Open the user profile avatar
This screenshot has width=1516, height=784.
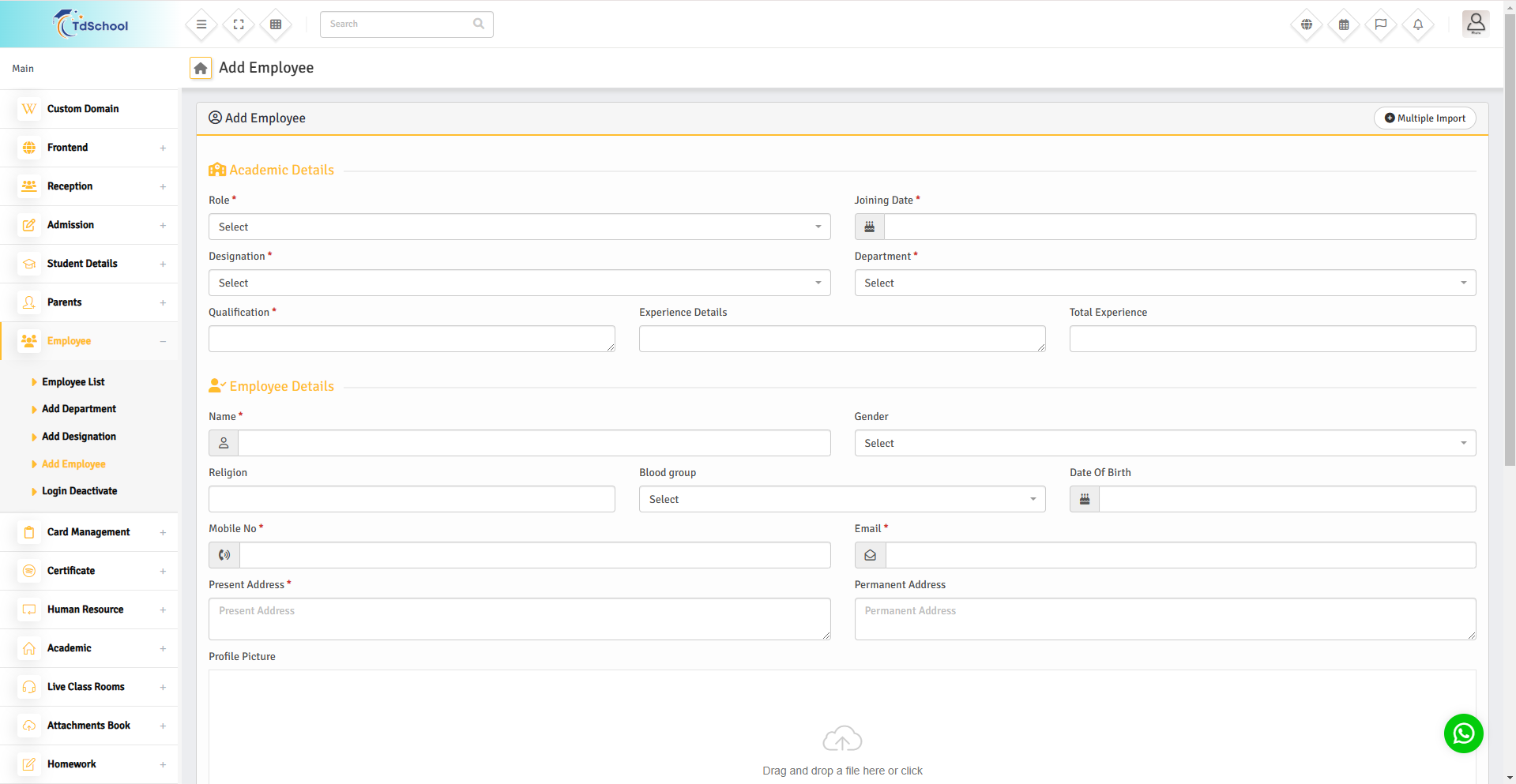click(1475, 24)
